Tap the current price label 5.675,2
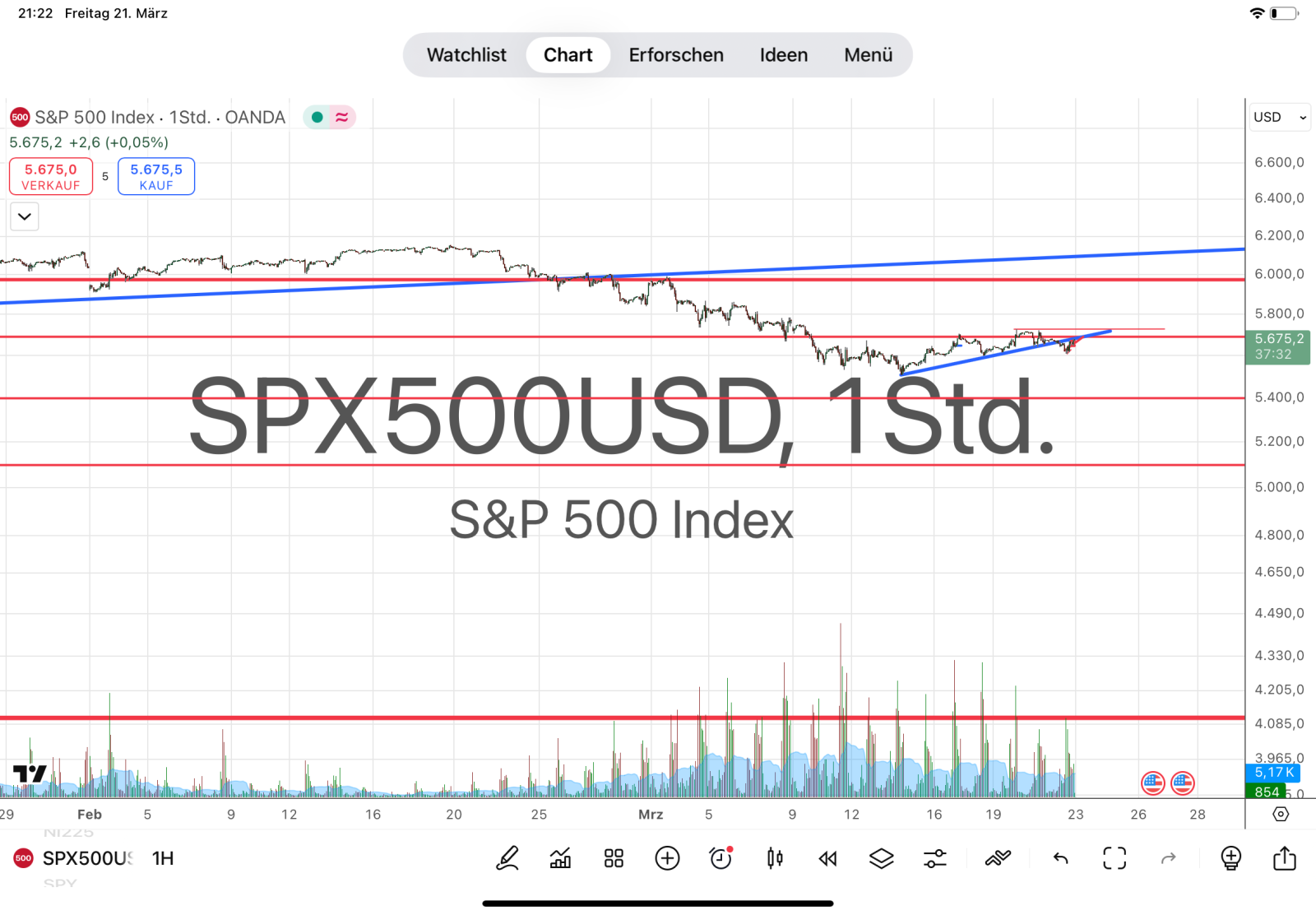Viewport: 1316px width, 915px height. [1278, 346]
